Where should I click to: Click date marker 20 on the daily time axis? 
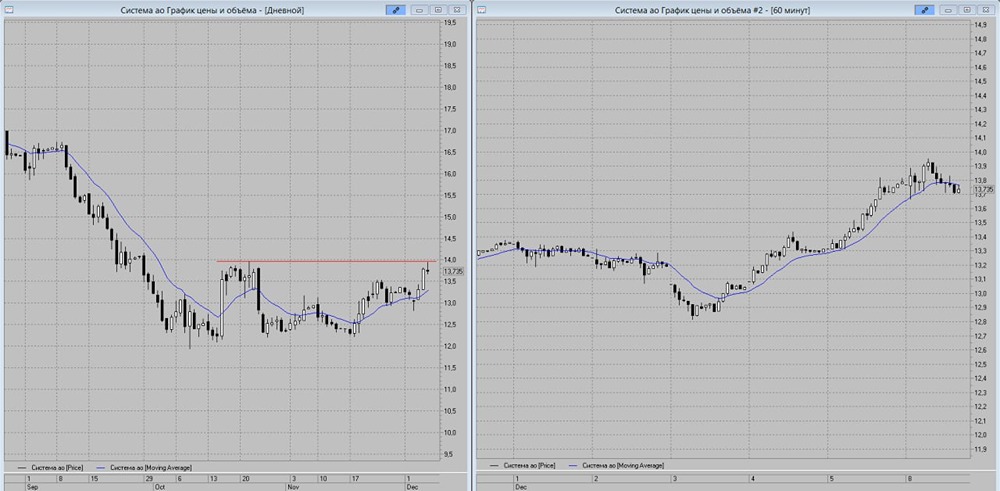click(246, 478)
